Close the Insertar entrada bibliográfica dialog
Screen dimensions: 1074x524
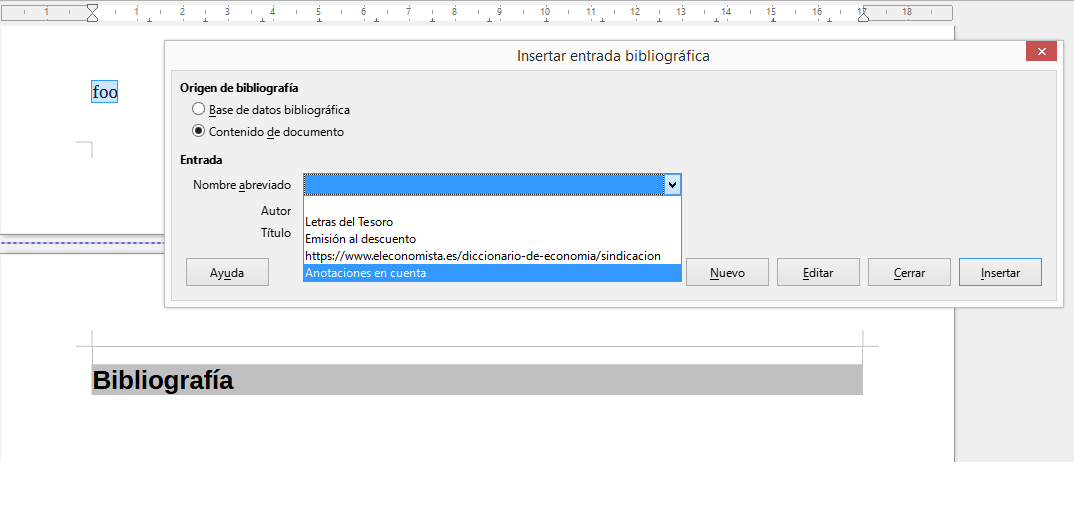(1041, 52)
